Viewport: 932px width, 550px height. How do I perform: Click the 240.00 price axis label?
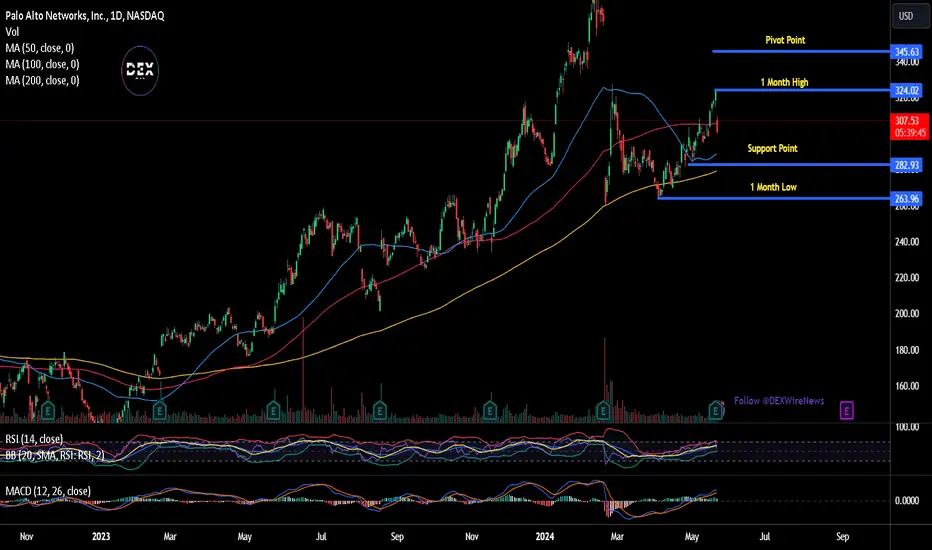click(906, 242)
